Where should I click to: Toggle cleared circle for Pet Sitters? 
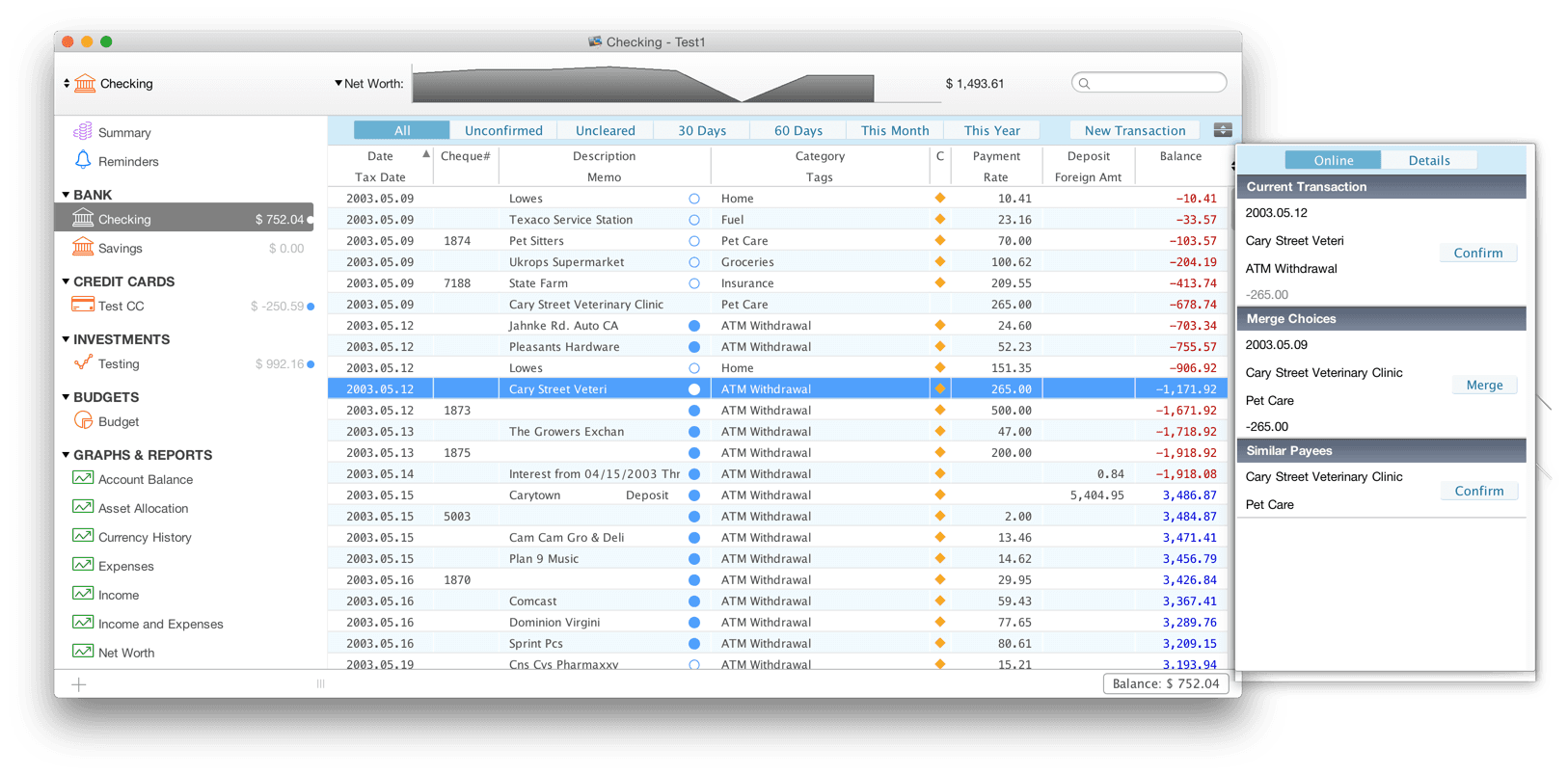coord(694,241)
